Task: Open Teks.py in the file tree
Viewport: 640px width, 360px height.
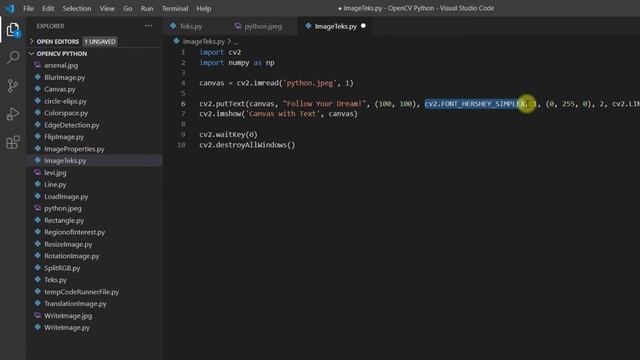Action: click(x=55, y=280)
